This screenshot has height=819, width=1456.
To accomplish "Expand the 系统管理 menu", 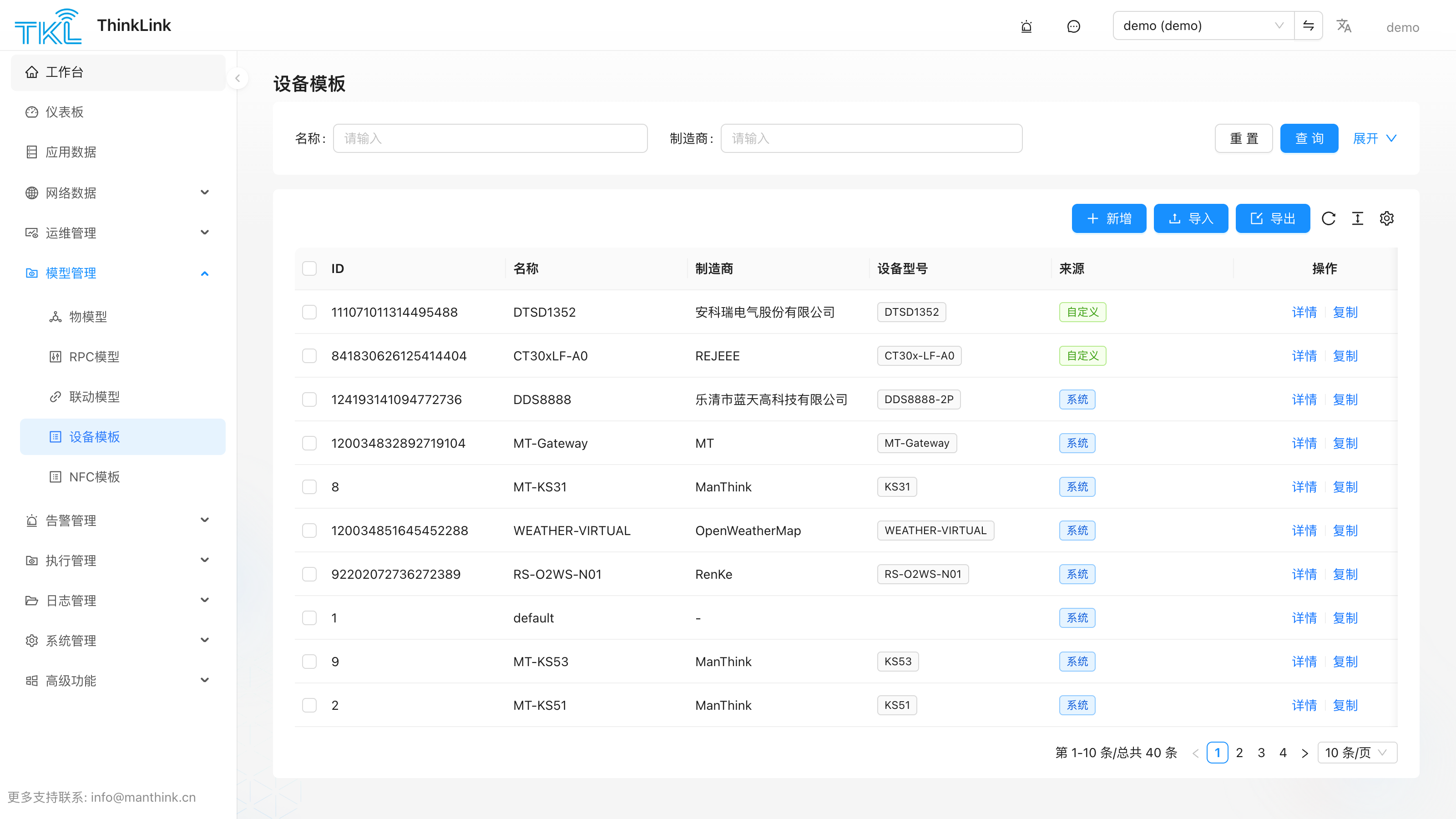I will click(x=118, y=641).
